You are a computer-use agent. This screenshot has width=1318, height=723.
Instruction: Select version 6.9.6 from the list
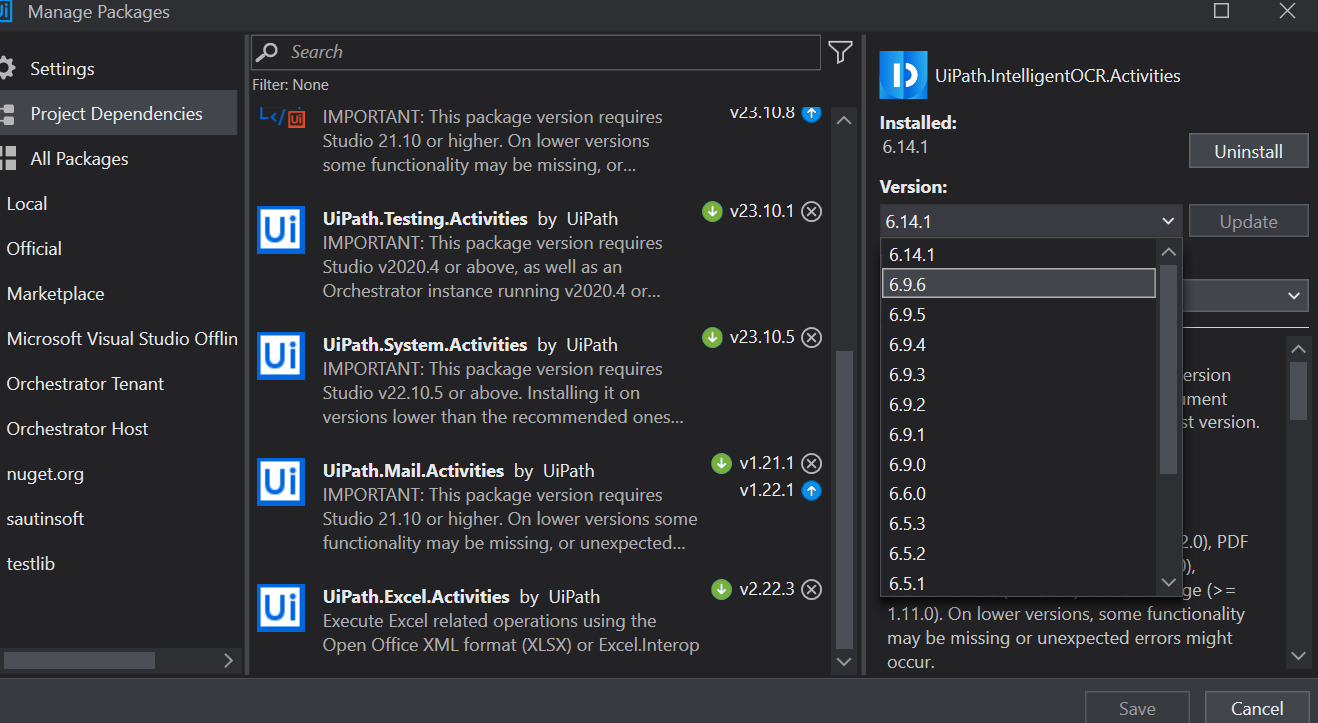(1018, 285)
